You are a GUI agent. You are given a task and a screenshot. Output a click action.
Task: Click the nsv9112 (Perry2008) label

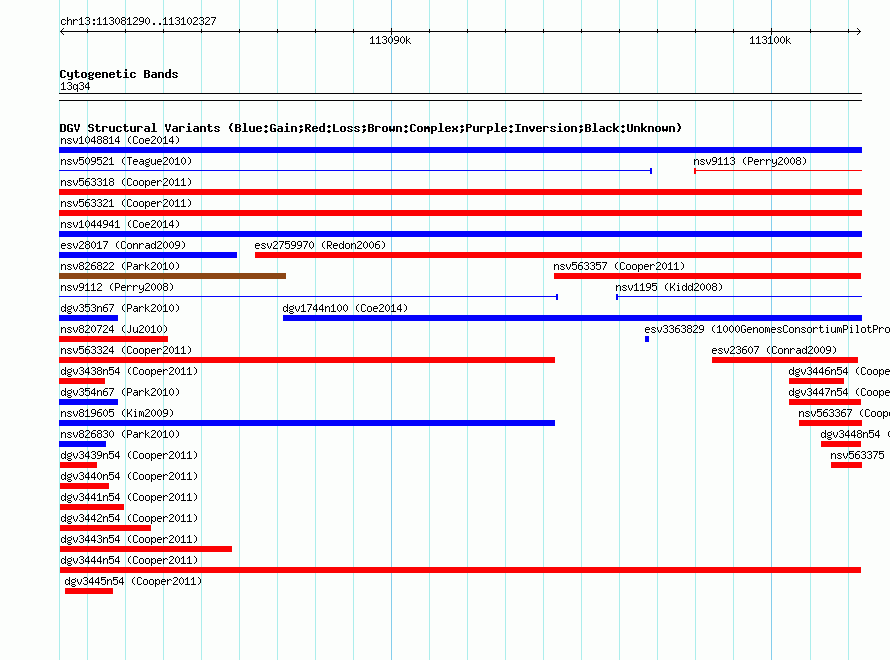click(117, 287)
